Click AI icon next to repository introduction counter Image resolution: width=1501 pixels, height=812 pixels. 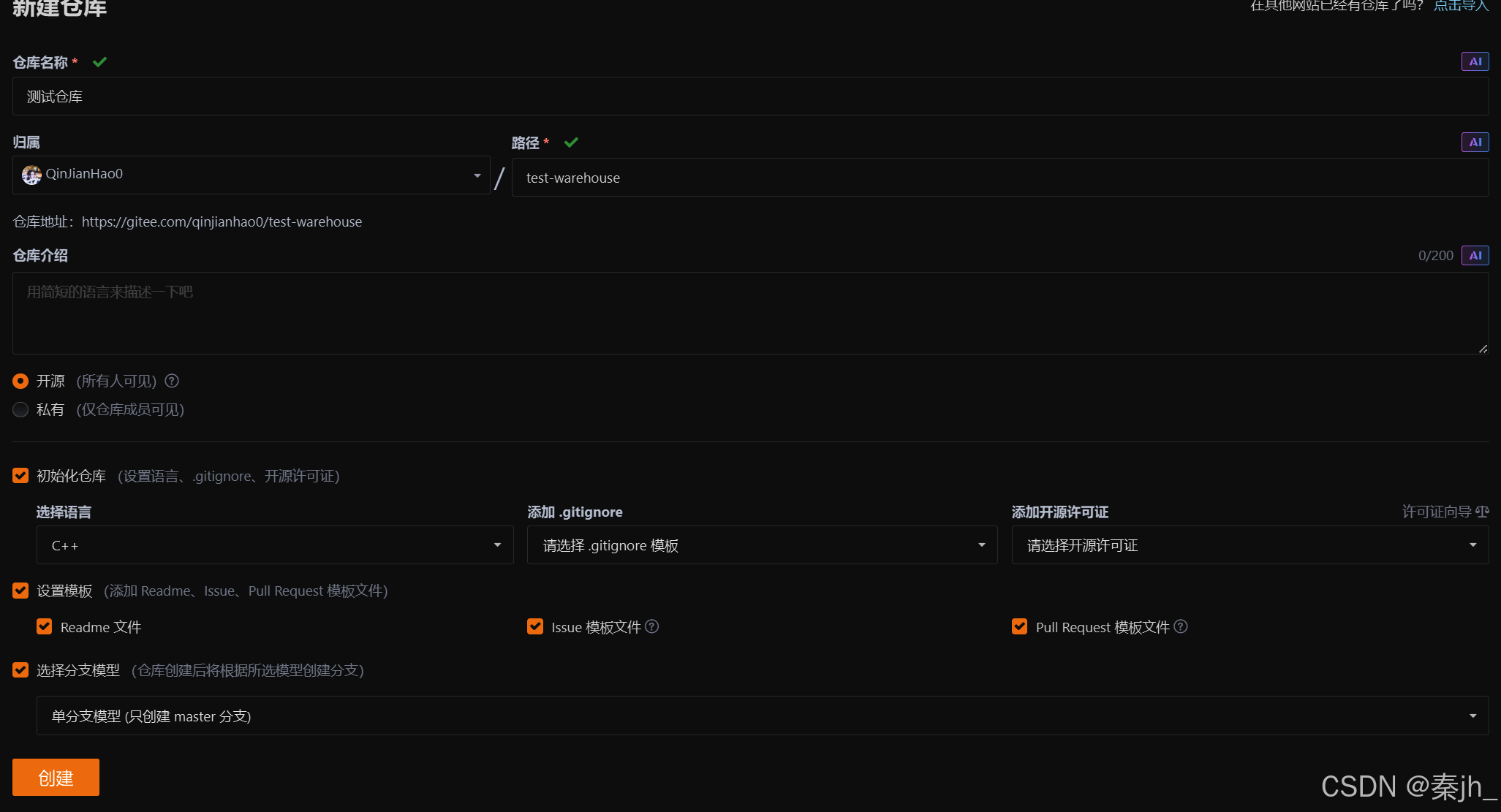(1475, 255)
